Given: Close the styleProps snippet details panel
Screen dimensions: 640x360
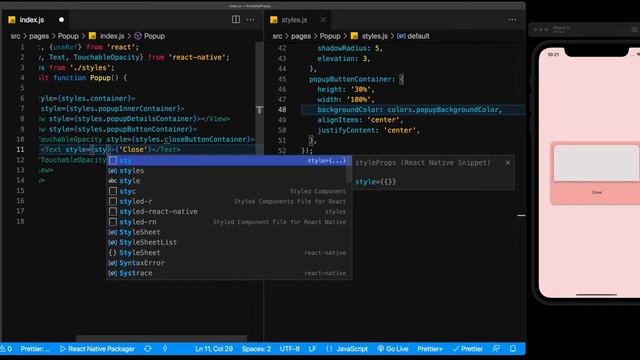Looking at the screenshot, I should (508, 162).
